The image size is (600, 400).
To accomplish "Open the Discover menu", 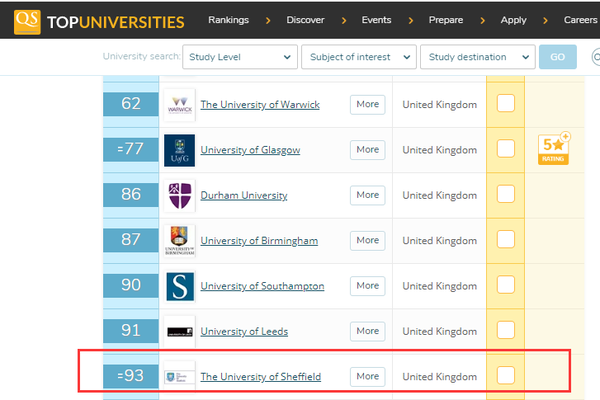I will (x=305, y=20).
